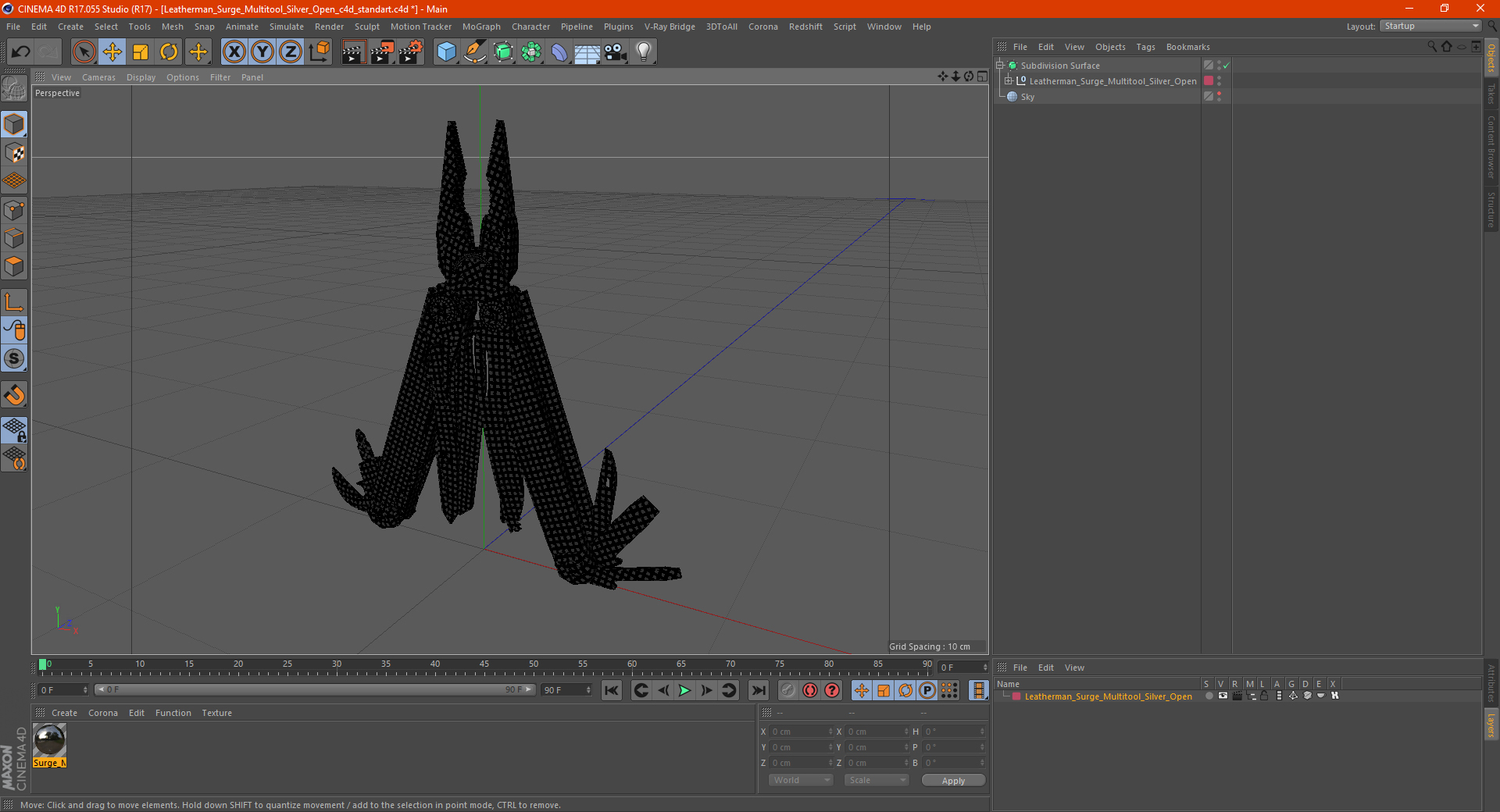1500x812 pixels.
Task: Click the Undo arrow icon
Action: tap(20, 52)
